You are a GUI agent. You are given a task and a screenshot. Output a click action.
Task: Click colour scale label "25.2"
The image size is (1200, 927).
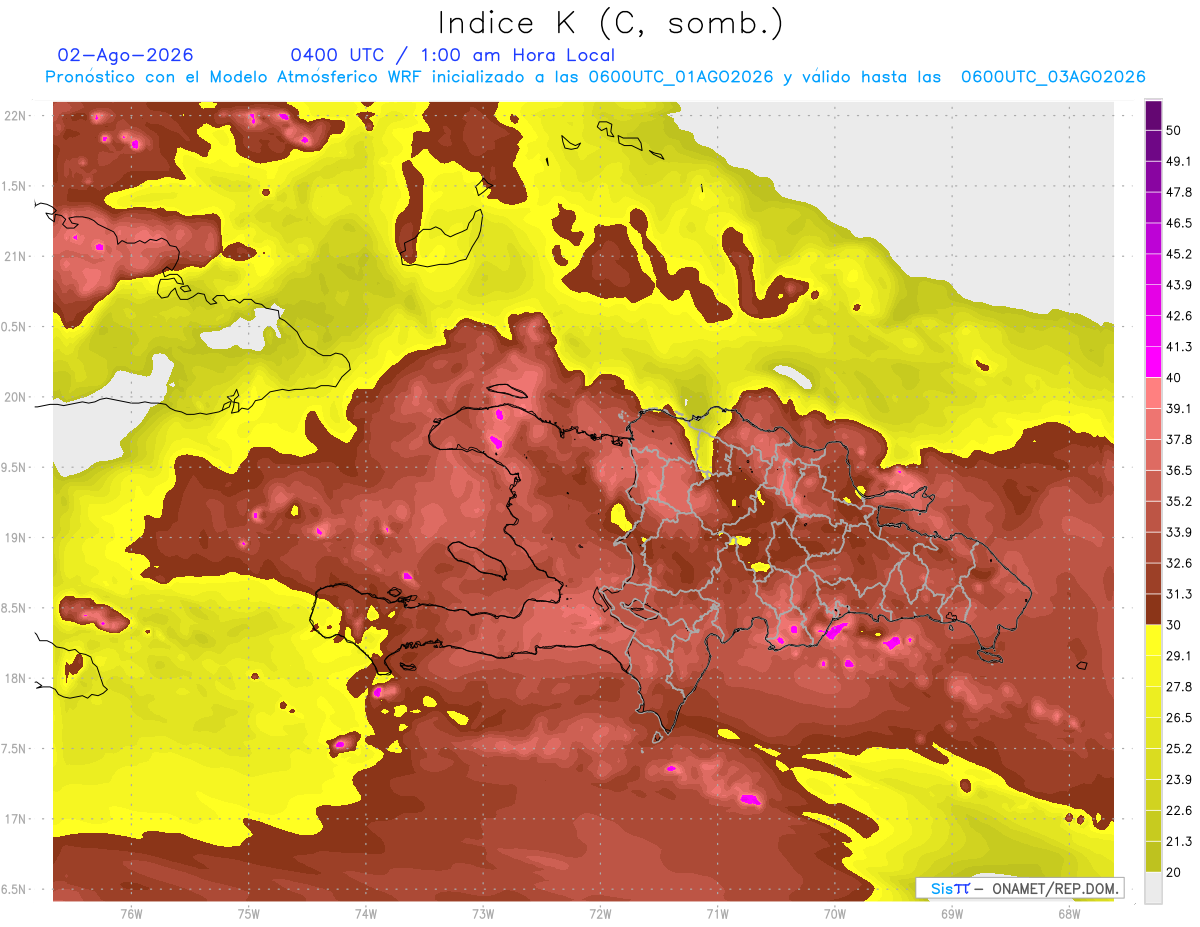pos(1179,749)
